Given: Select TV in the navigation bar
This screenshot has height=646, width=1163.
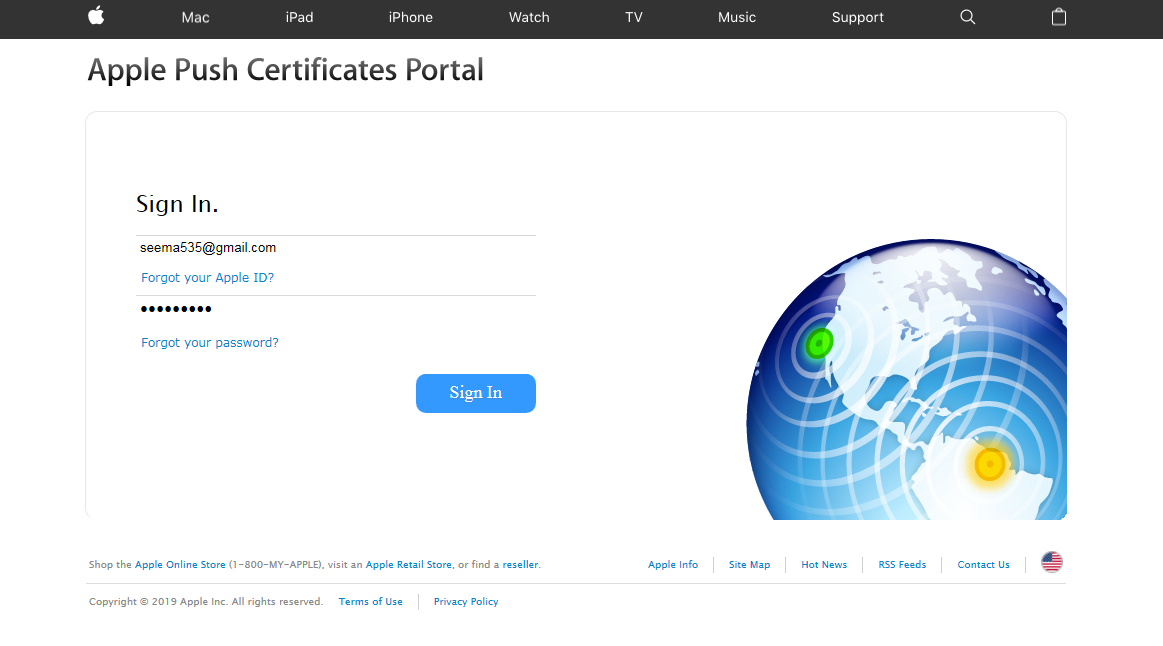Looking at the screenshot, I should [633, 17].
